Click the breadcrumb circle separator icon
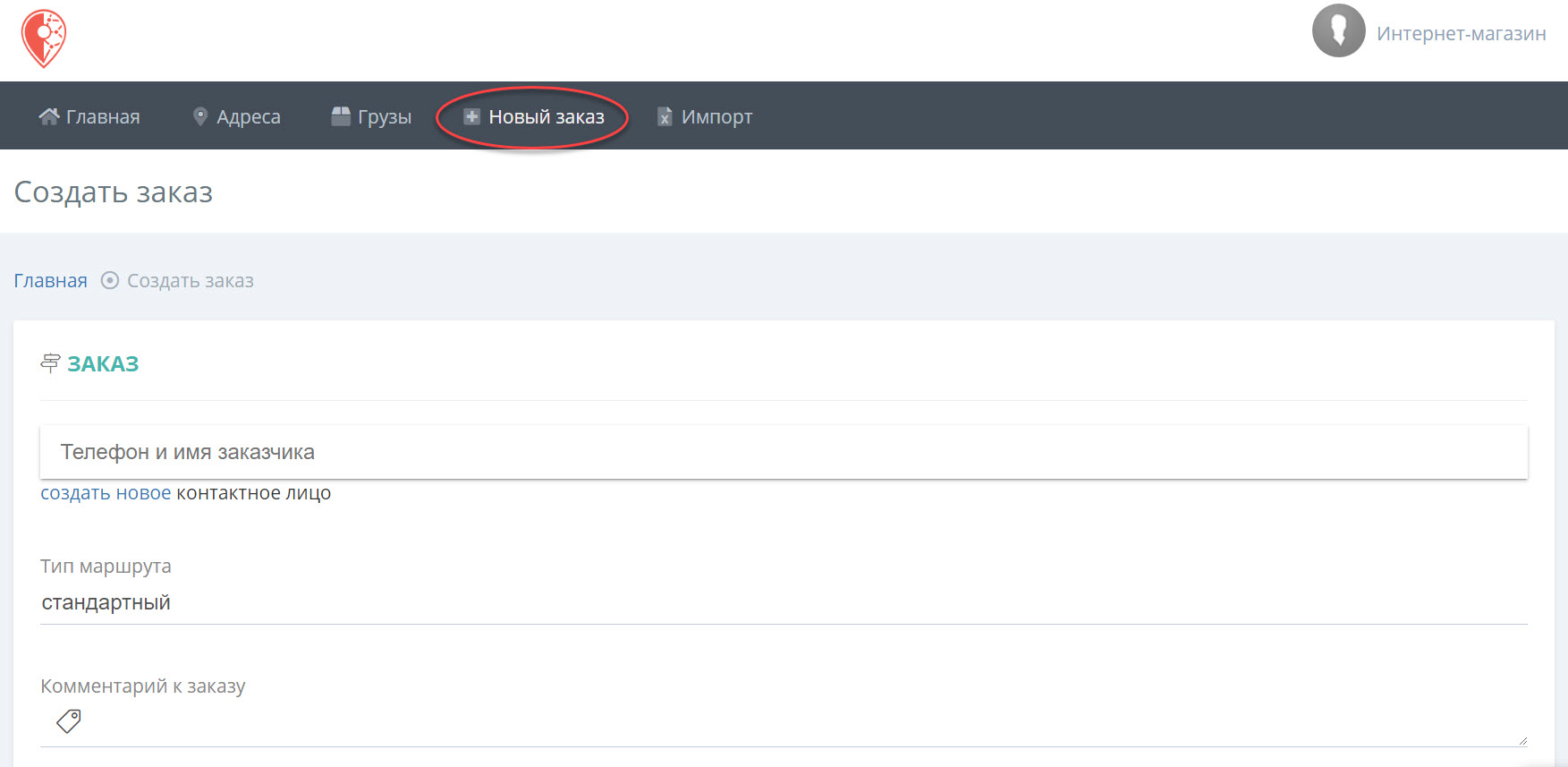Viewport: 1568px width, 767px height. (x=109, y=280)
